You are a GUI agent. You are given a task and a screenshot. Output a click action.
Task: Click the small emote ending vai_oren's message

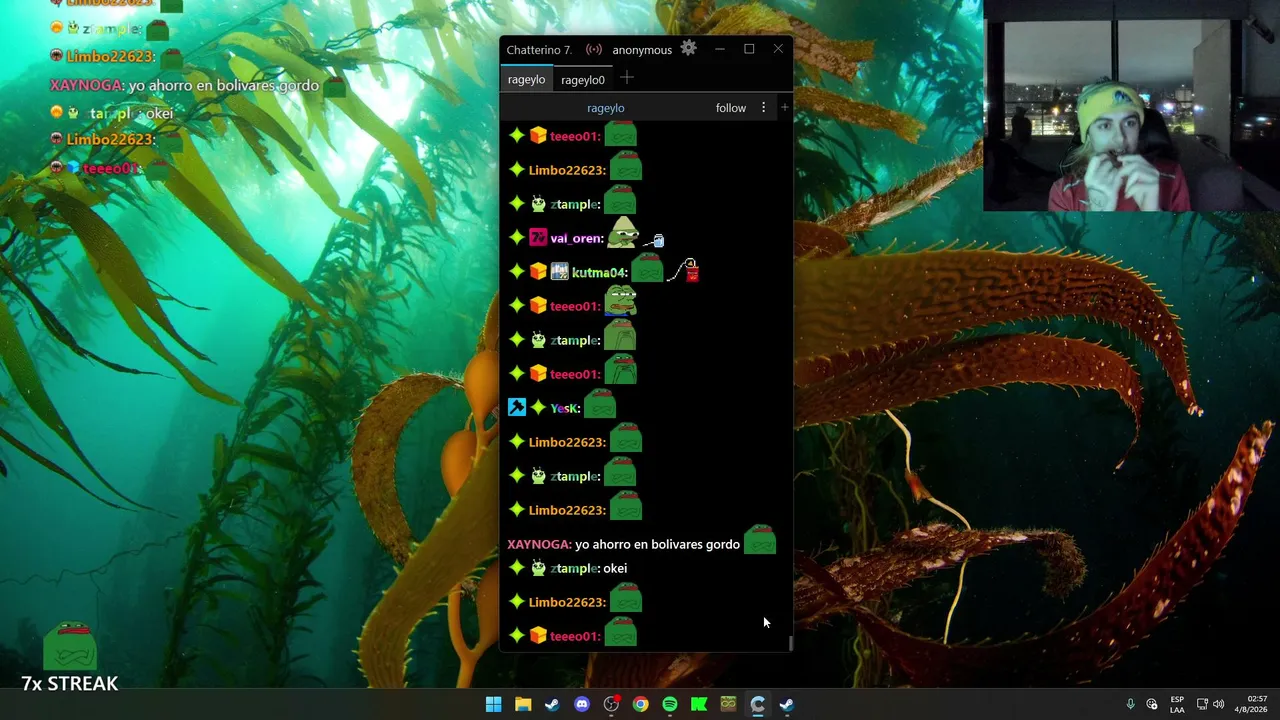pyautogui.click(x=656, y=240)
